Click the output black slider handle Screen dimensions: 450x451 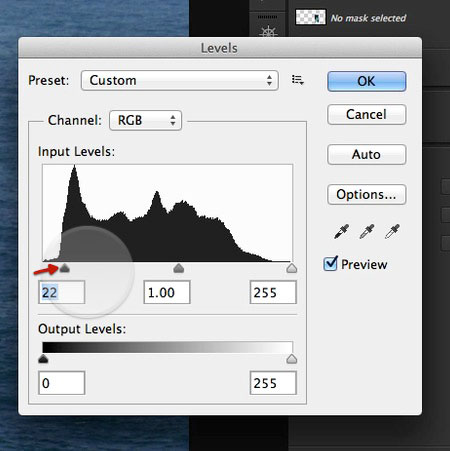pyautogui.click(x=43, y=359)
